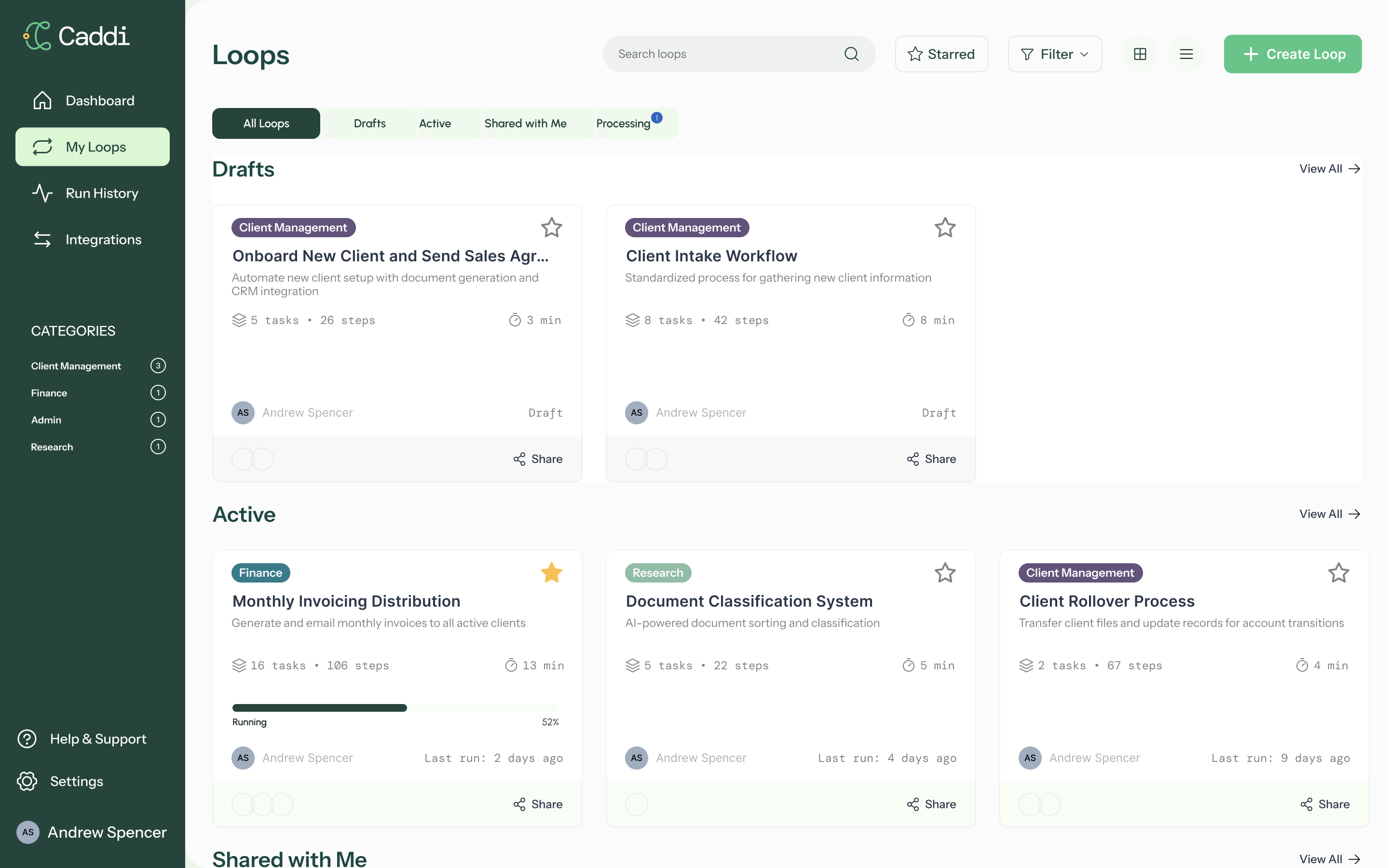Filter by Admin category
The image size is (1389, 868).
(98, 420)
